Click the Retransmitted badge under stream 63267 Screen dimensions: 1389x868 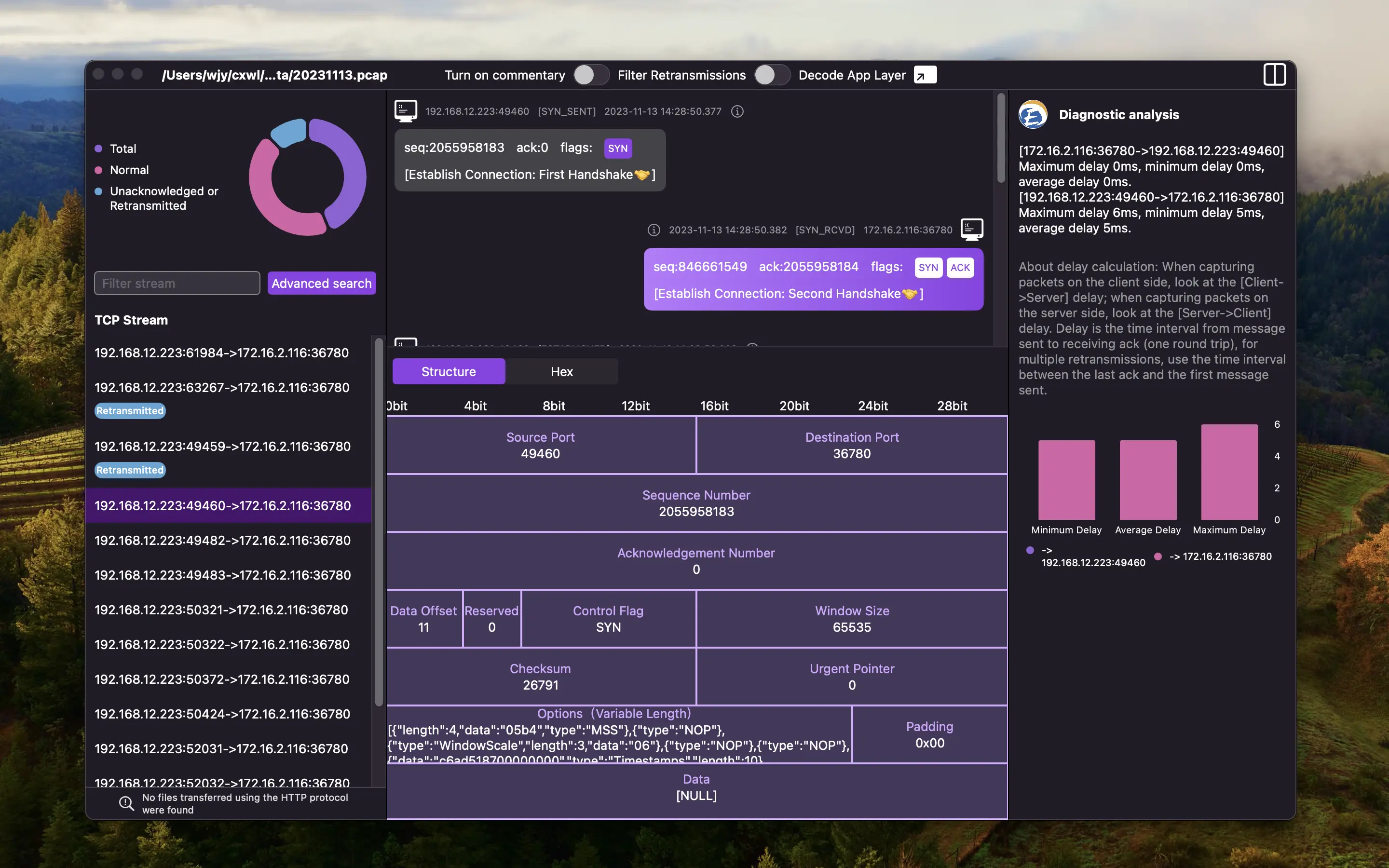click(130, 410)
